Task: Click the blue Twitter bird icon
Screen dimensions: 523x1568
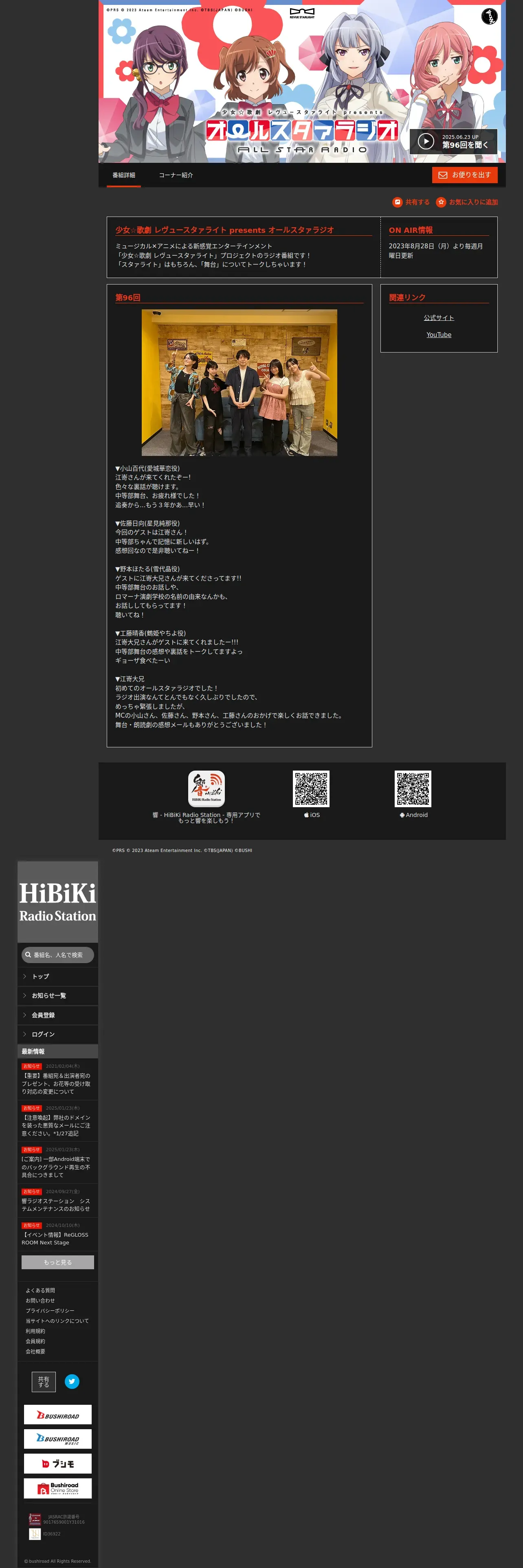Action: [72, 1382]
